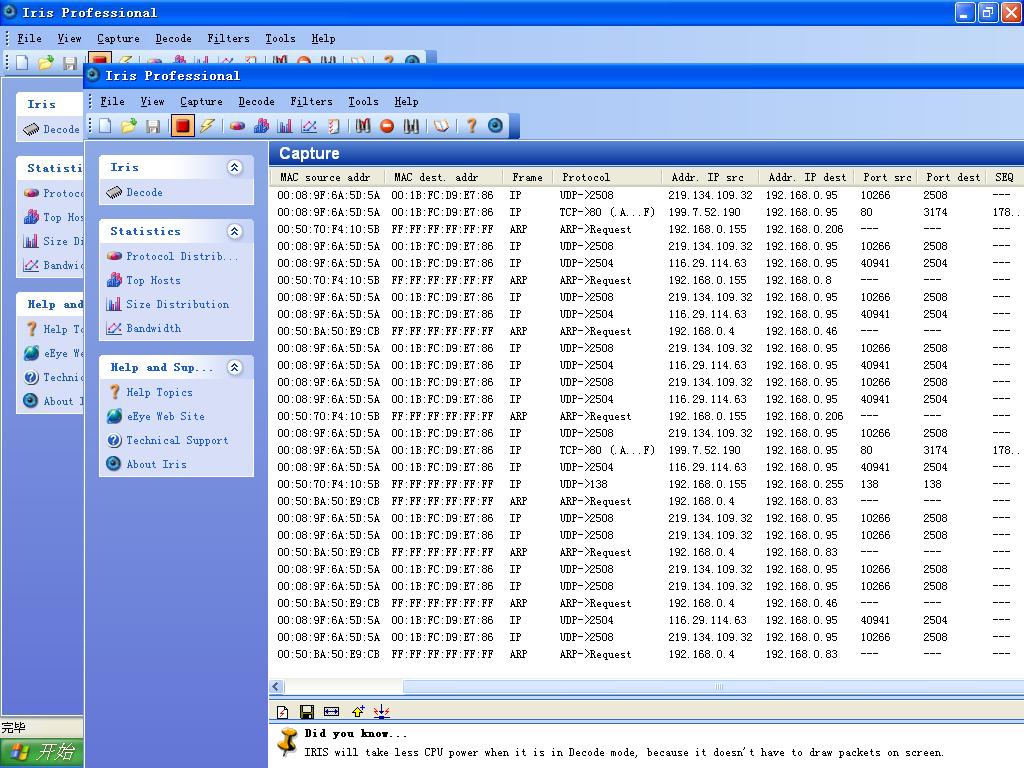
Task: Open the Capture menu
Action: point(201,101)
